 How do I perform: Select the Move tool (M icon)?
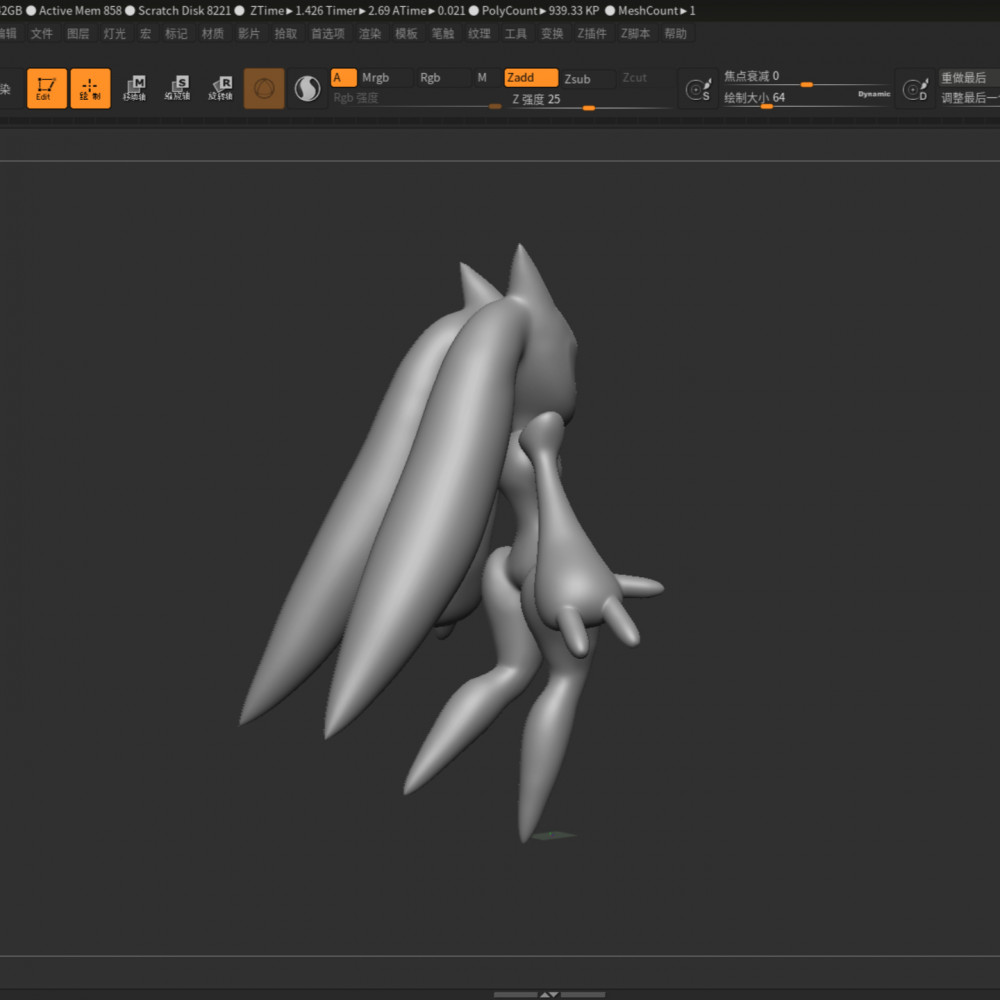(x=134, y=88)
